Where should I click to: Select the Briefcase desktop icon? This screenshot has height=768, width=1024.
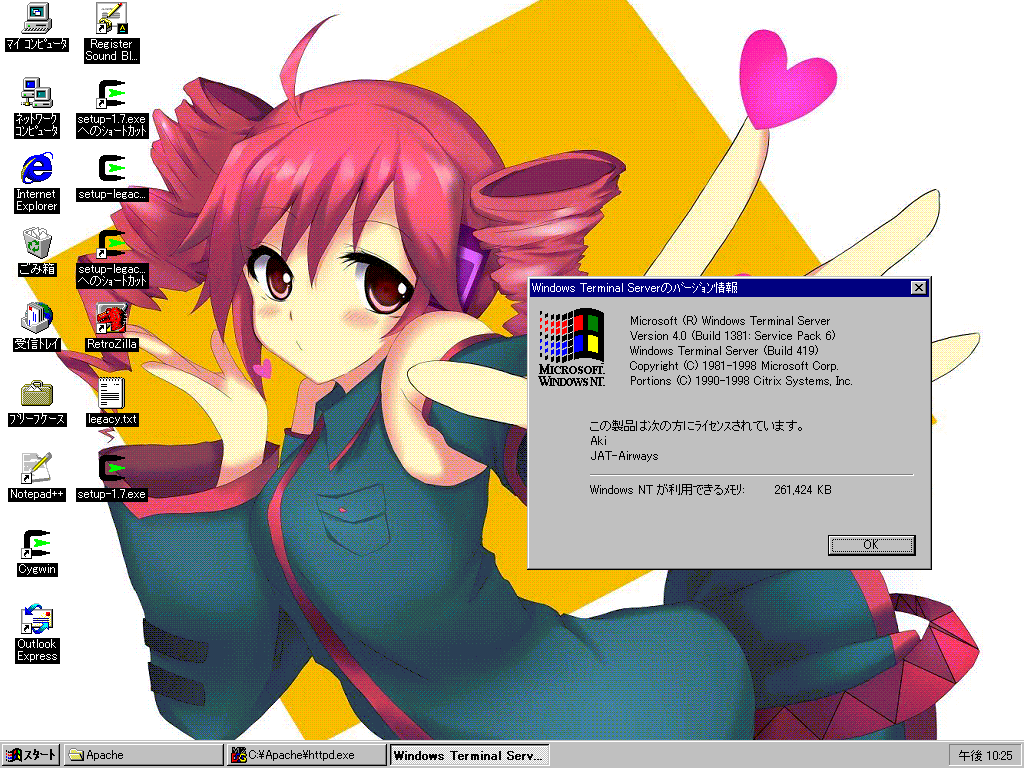click(37, 393)
